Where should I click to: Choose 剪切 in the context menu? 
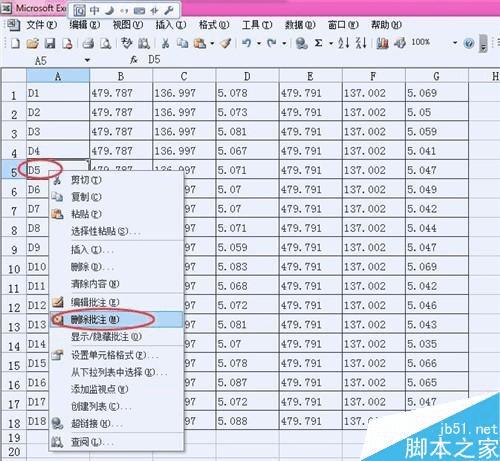117,180
